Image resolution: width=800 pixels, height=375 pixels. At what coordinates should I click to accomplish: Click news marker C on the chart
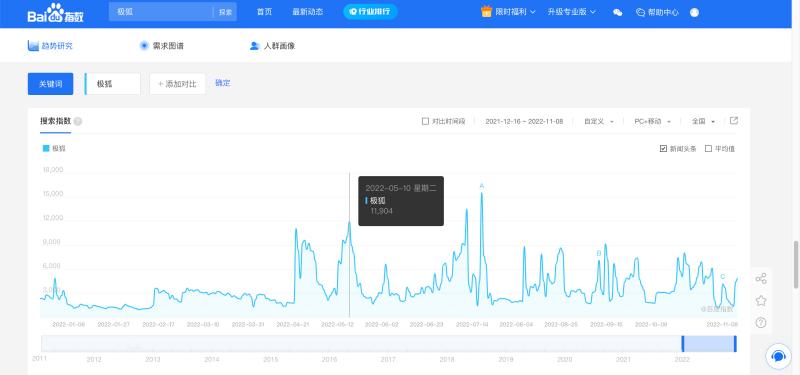(722, 277)
